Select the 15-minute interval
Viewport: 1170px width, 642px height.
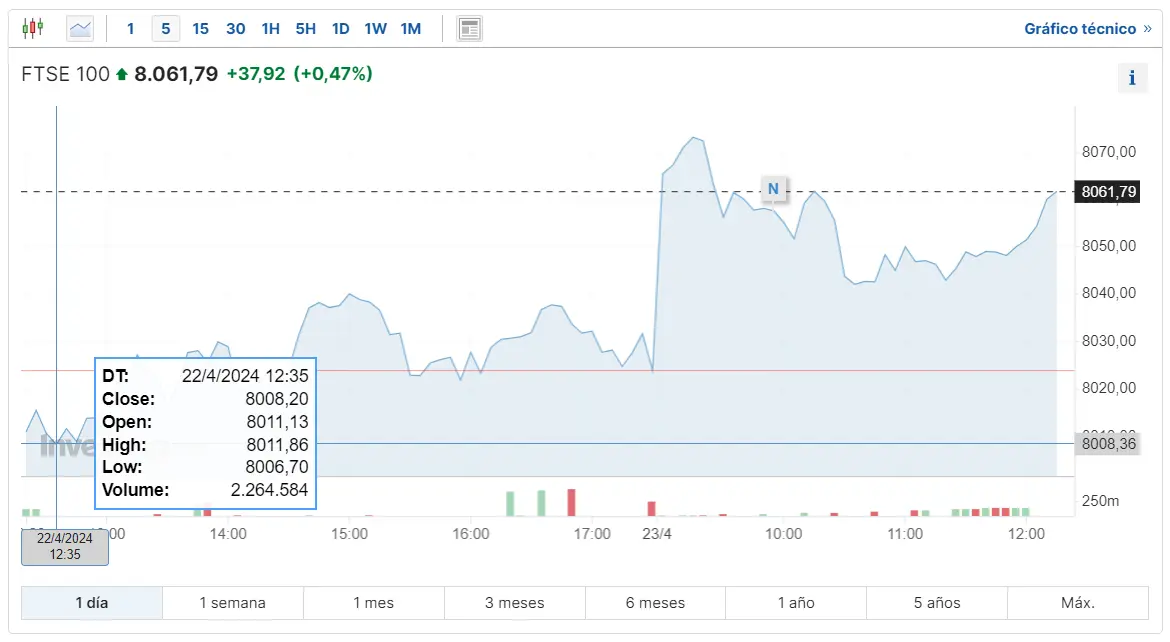(200, 28)
